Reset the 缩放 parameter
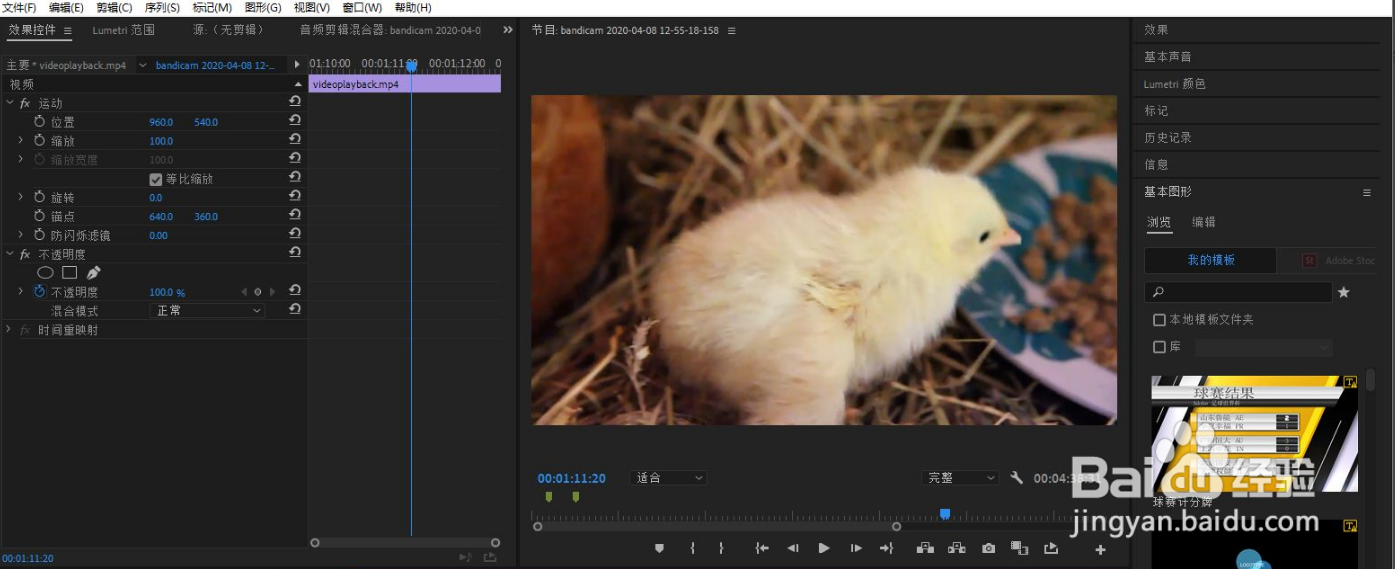This screenshot has width=1395, height=569. 295,140
